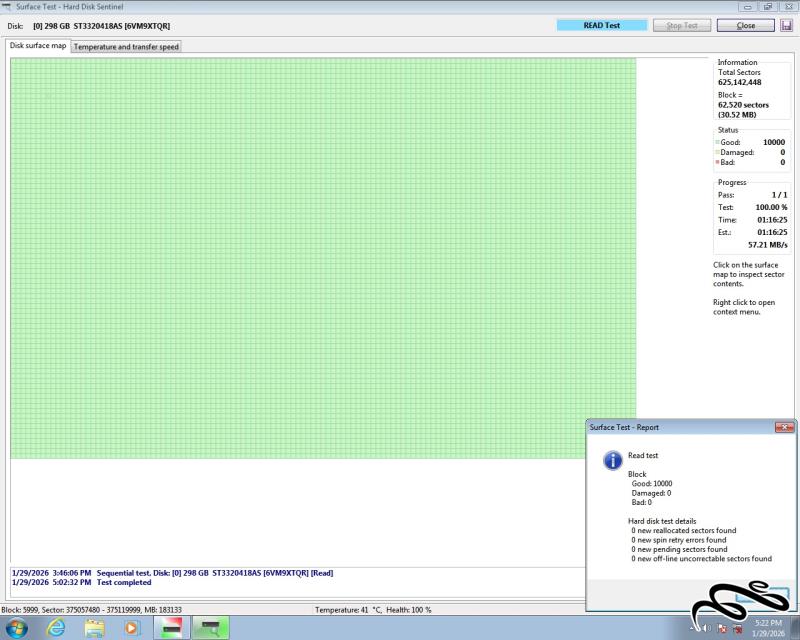Viewport: 800px width, 640px height.
Task: Click the blue information icon in the report
Action: (612, 459)
